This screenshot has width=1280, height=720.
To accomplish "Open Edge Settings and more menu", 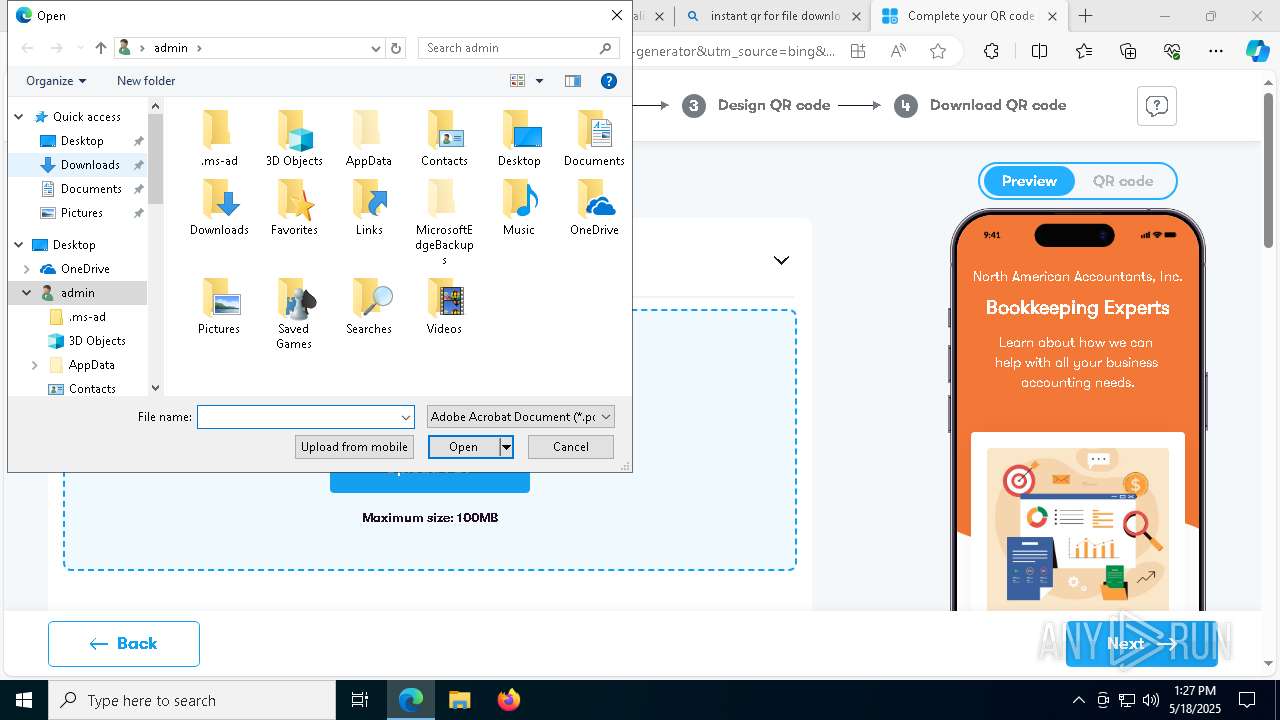I will tap(1215, 51).
